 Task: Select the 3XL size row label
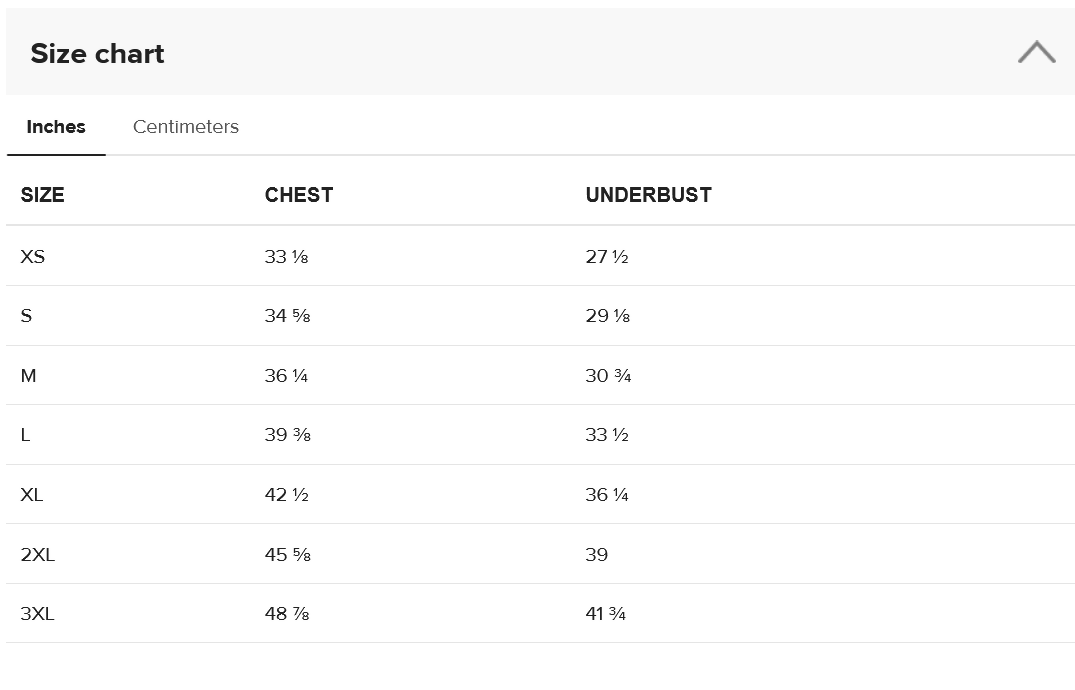point(38,614)
